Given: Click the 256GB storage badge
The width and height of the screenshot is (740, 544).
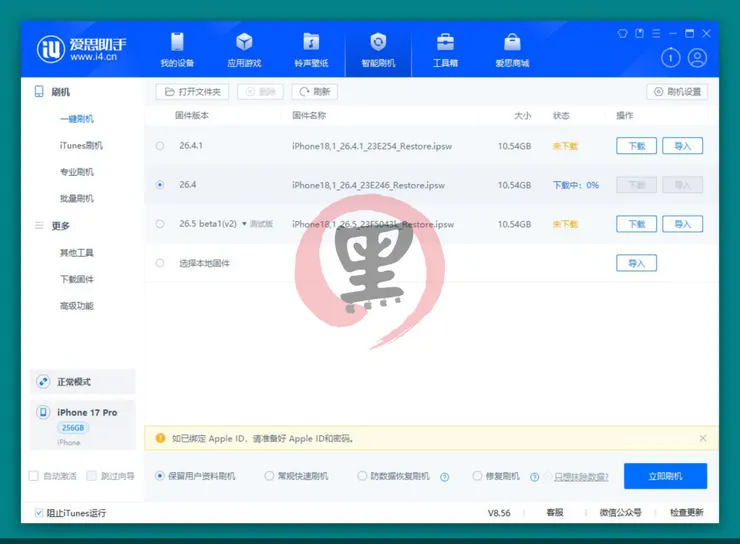Looking at the screenshot, I should point(73,428).
